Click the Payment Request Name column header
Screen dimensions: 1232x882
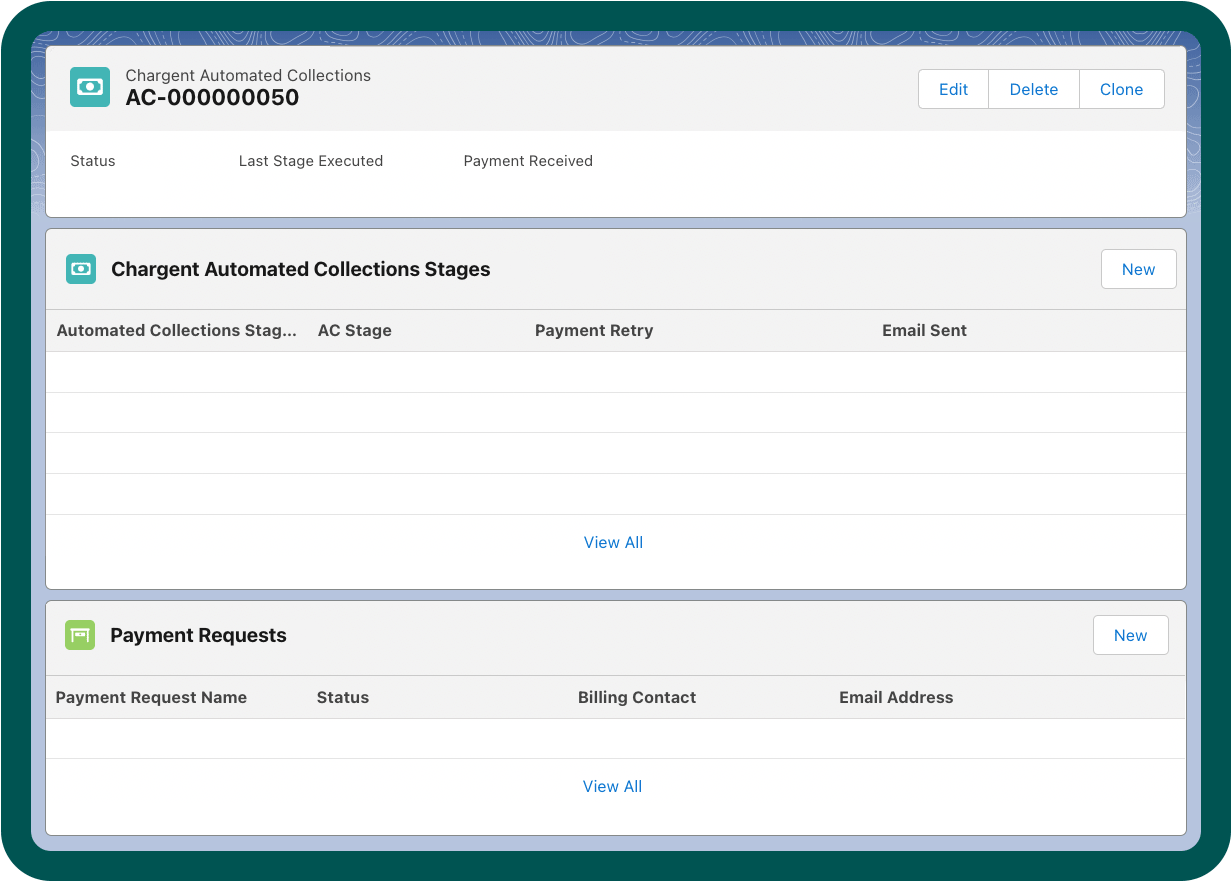pos(151,697)
